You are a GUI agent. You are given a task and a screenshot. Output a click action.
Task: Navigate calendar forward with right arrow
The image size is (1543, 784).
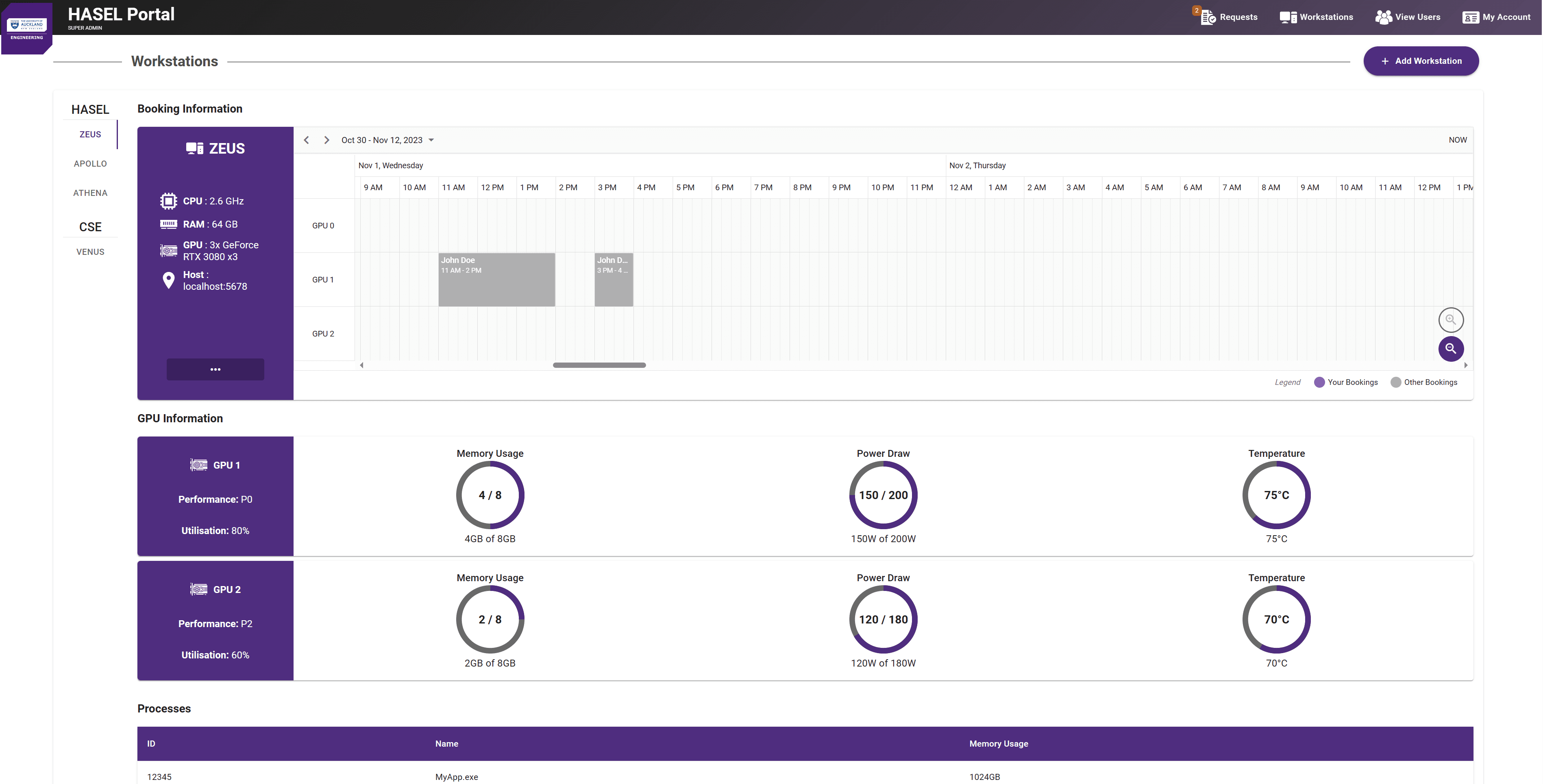coord(326,140)
